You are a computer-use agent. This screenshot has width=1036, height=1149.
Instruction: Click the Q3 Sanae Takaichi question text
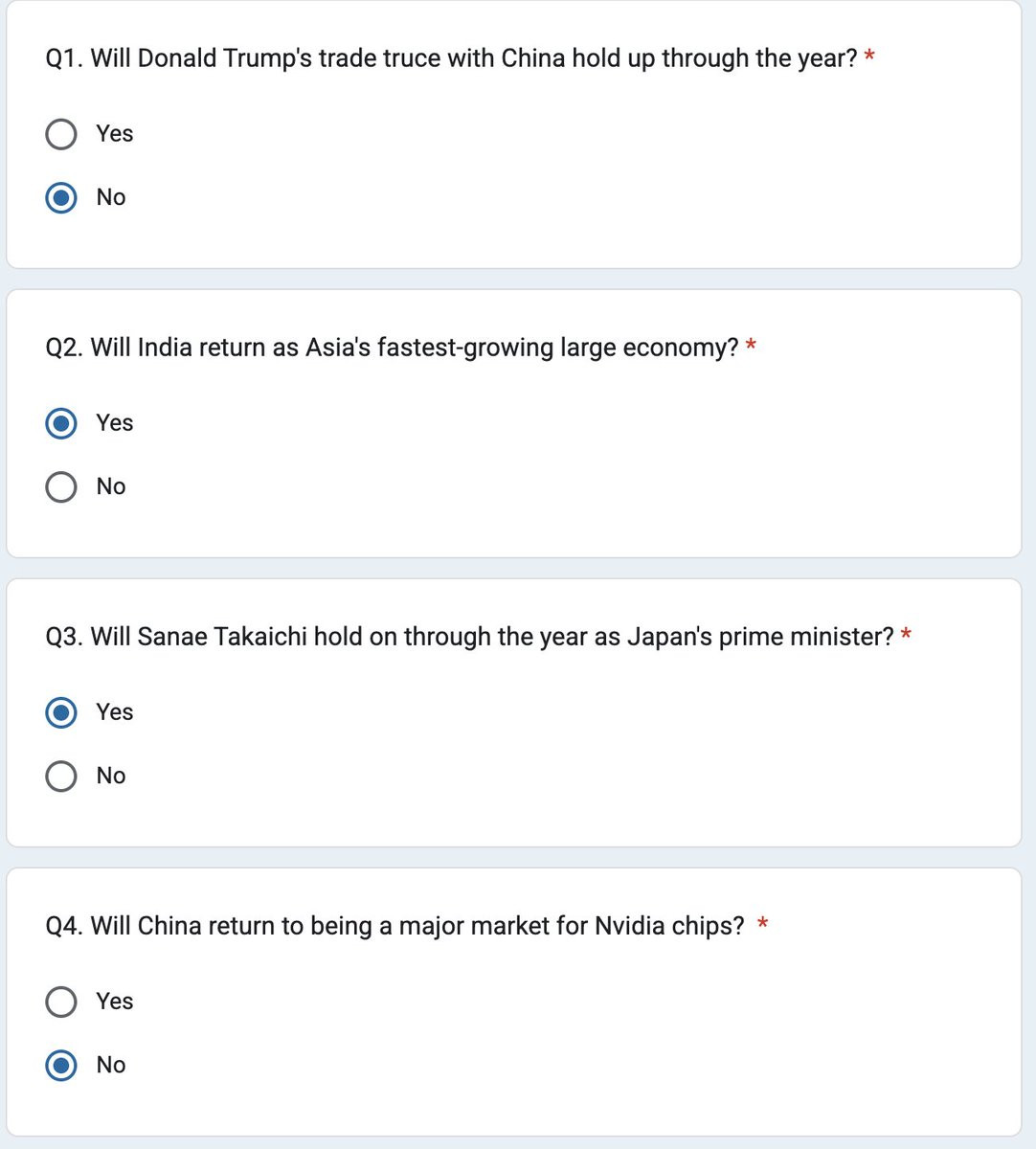pyautogui.click(x=470, y=637)
